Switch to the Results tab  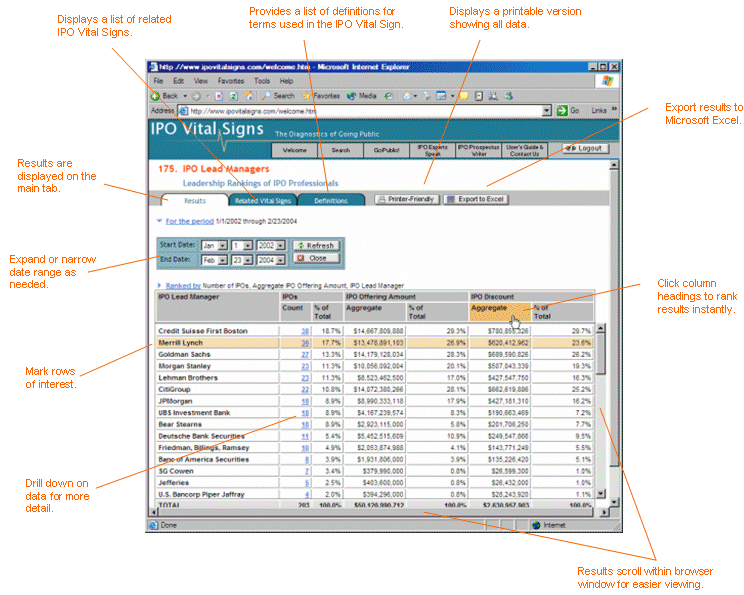(x=195, y=200)
